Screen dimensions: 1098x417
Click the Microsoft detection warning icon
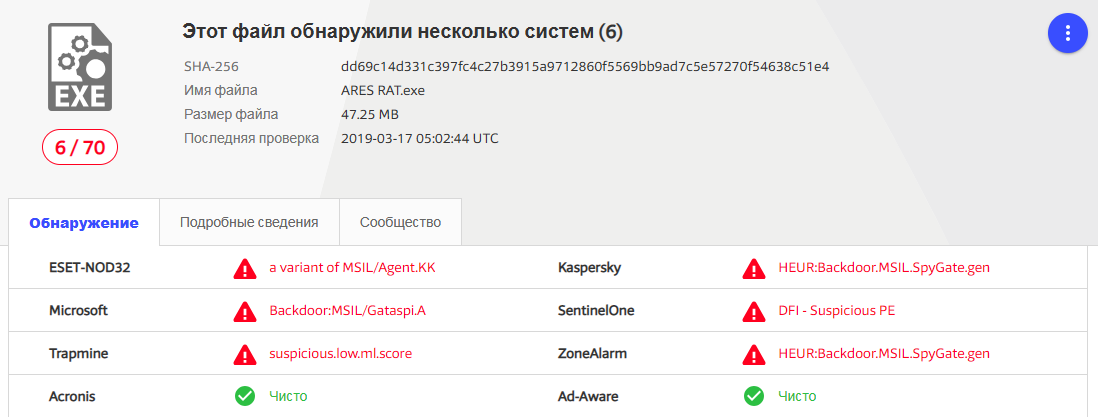click(x=244, y=311)
